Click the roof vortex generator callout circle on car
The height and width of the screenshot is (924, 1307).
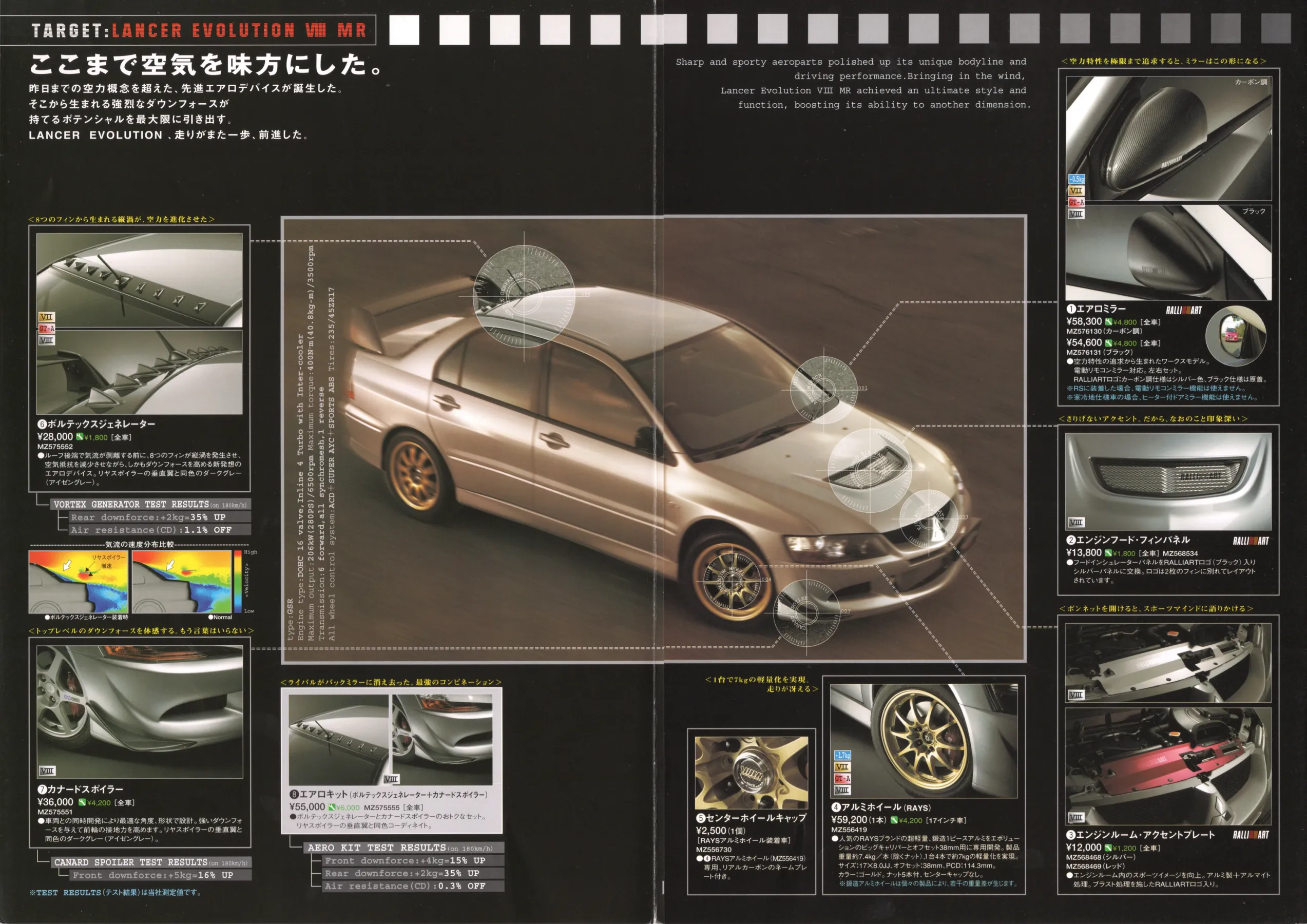524,296
